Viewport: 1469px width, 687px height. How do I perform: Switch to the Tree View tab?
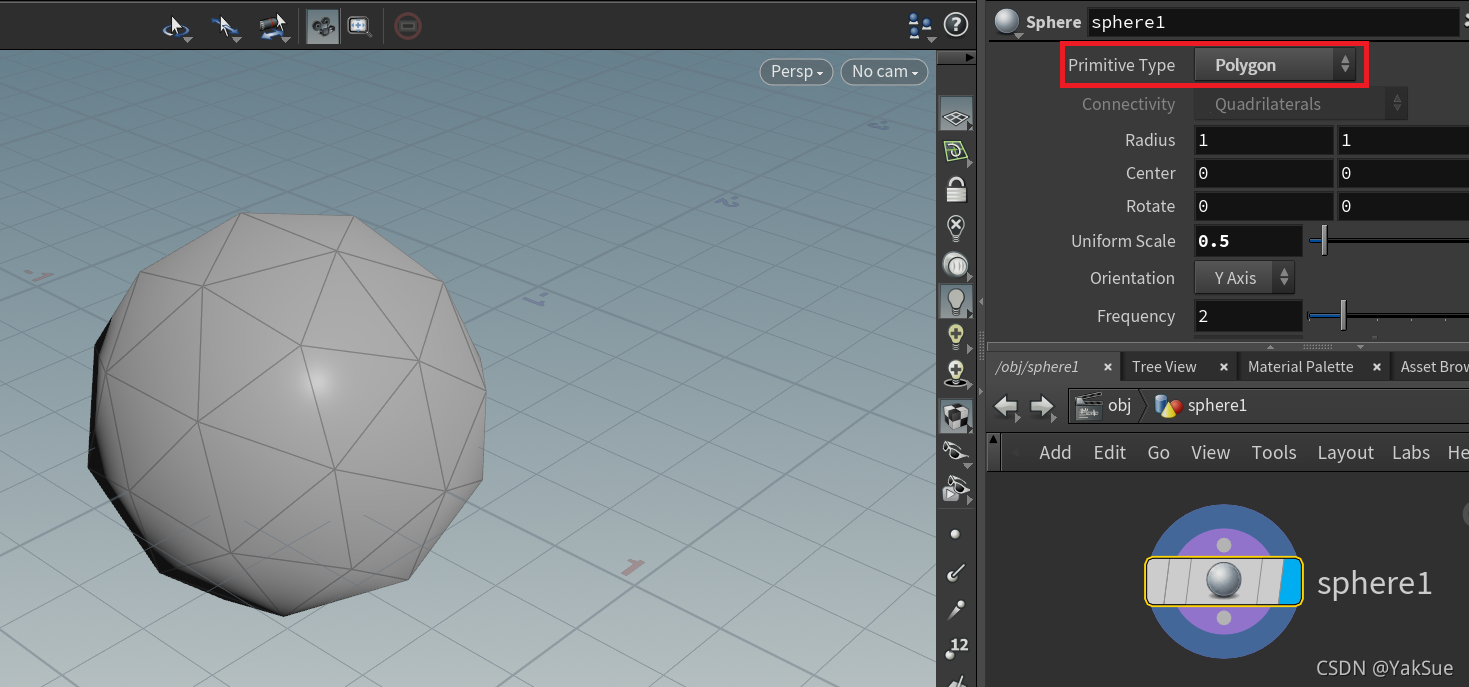[x=1164, y=367]
